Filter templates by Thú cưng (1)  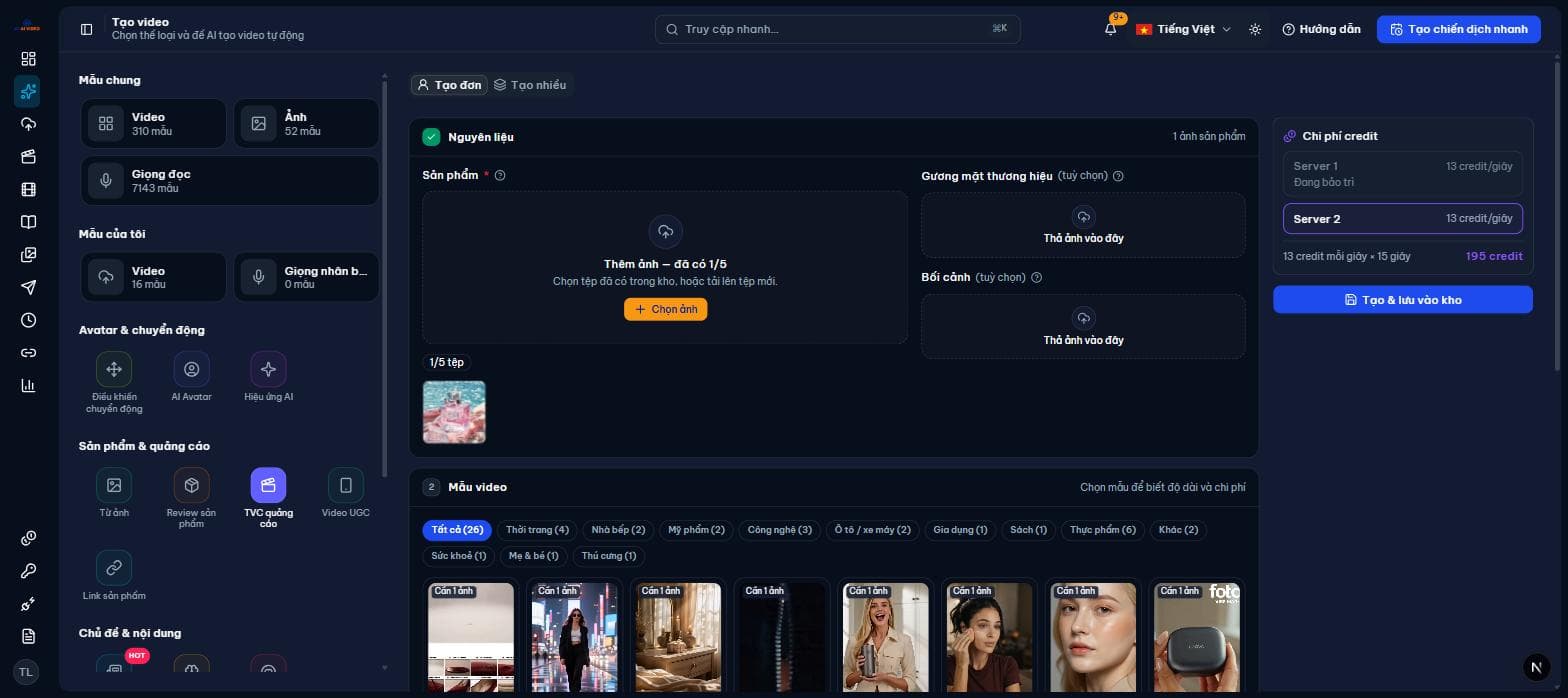point(608,555)
